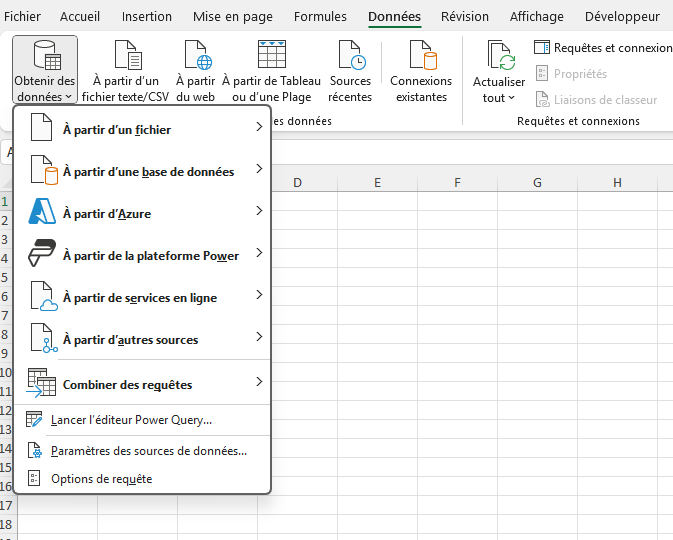This screenshot has width=673, height=540.
Task: Click the blank file icon beside À partir d'un fichier
Action: point(42,127)
